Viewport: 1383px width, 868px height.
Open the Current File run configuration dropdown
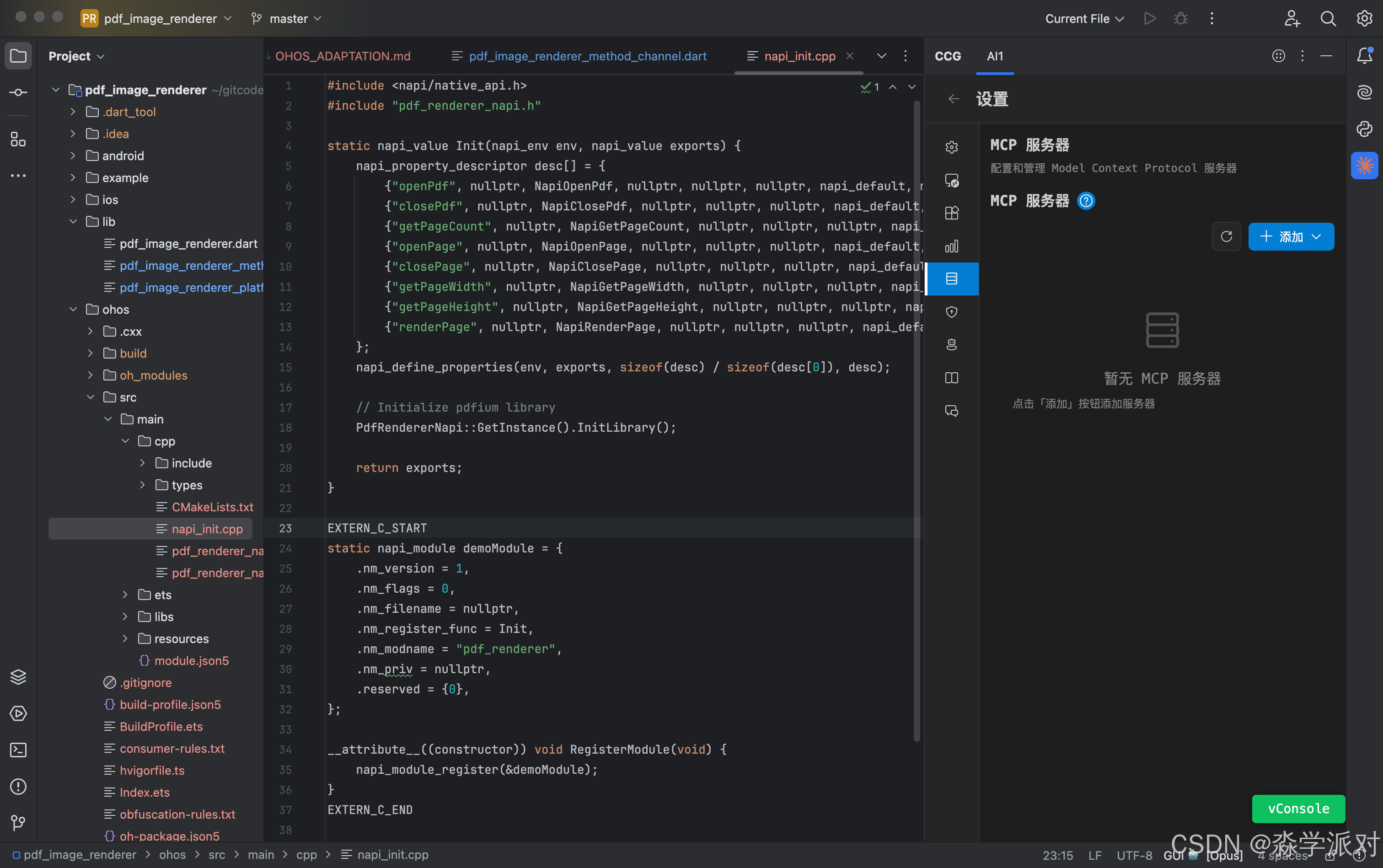tap(1084, 18)
